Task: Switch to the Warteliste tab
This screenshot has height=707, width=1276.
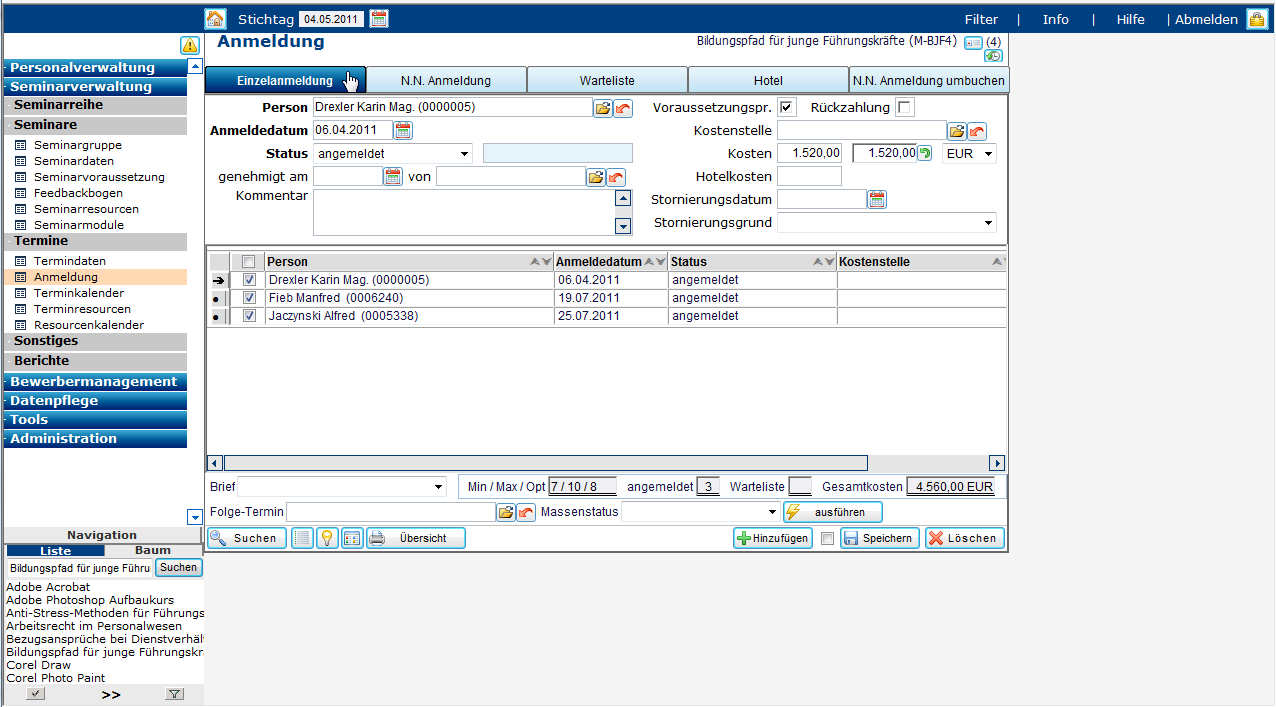Action: point(607,80)
